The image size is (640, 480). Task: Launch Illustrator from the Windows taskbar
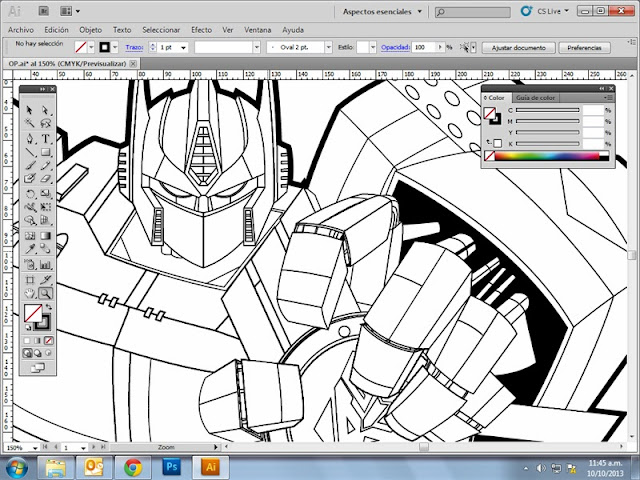tap(210, 466)
